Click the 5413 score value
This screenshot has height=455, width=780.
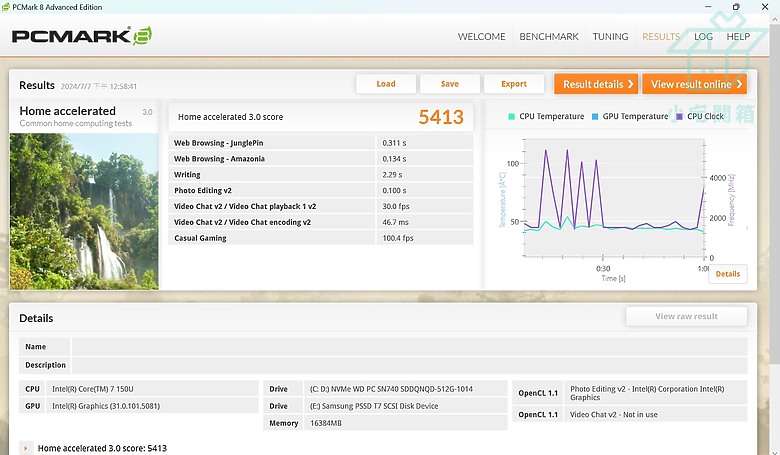click(441, 117)
